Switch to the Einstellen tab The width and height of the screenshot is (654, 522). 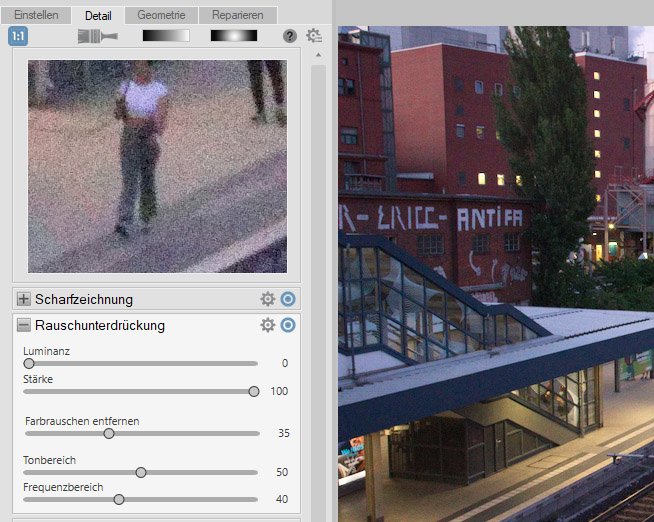coord(36,16)
